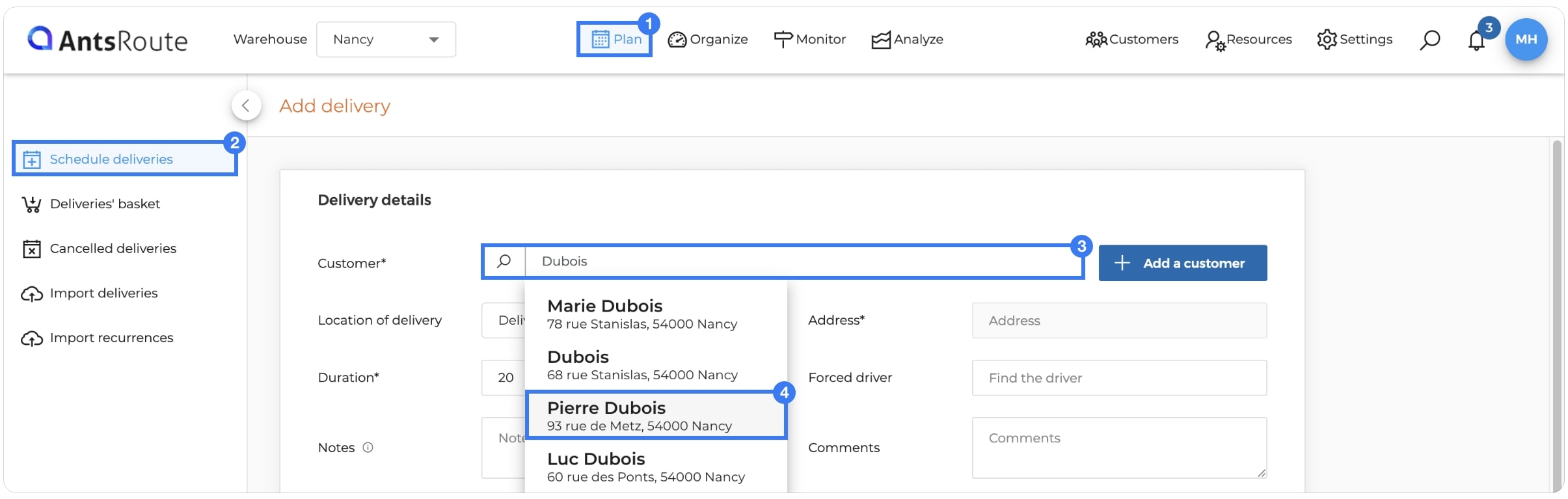The height and width of the screenshot is (499, 1568).
Task: Click the Resources person-gear icon
Action: coord(1215,41)
